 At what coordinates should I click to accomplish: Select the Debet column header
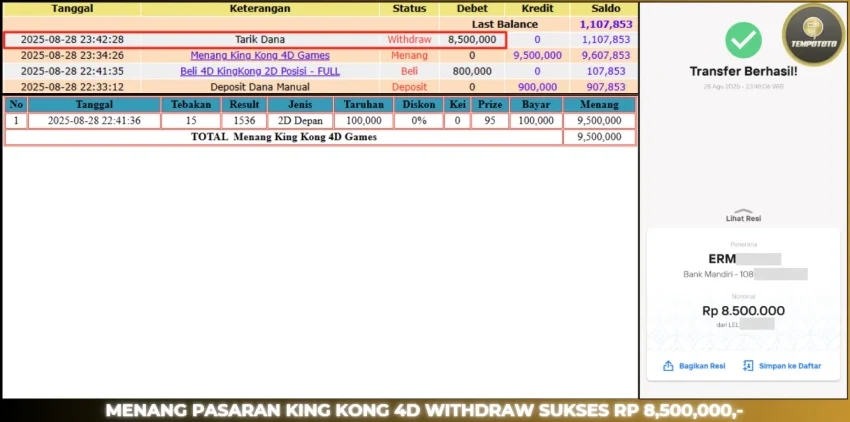472,9
